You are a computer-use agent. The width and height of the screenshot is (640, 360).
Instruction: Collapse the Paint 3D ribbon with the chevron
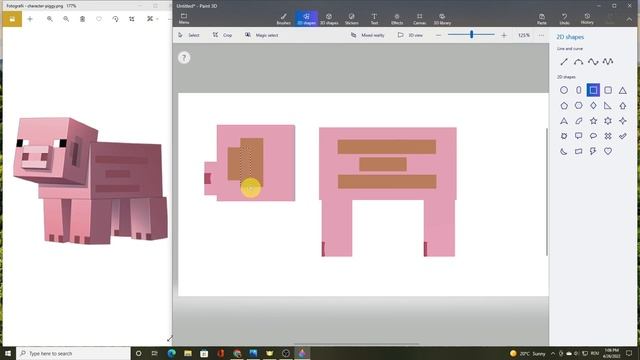tap(629, 19)
